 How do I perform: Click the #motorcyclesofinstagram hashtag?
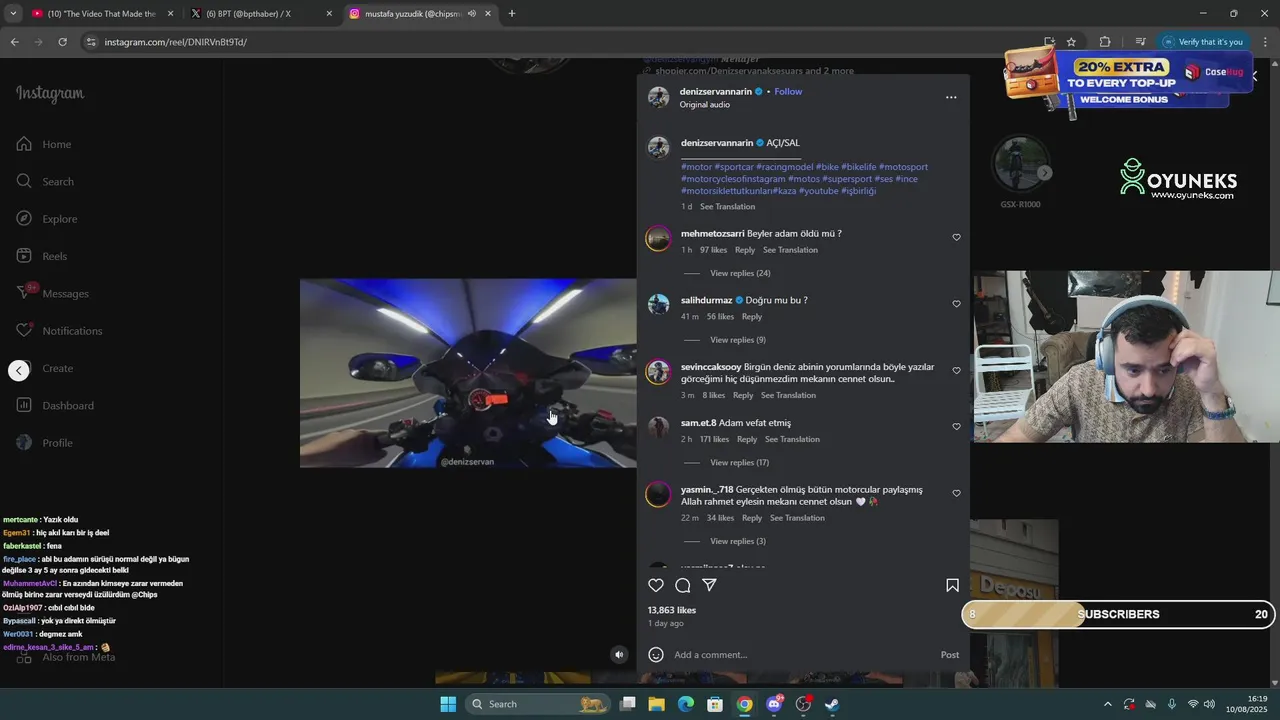(x=733, y=179)
